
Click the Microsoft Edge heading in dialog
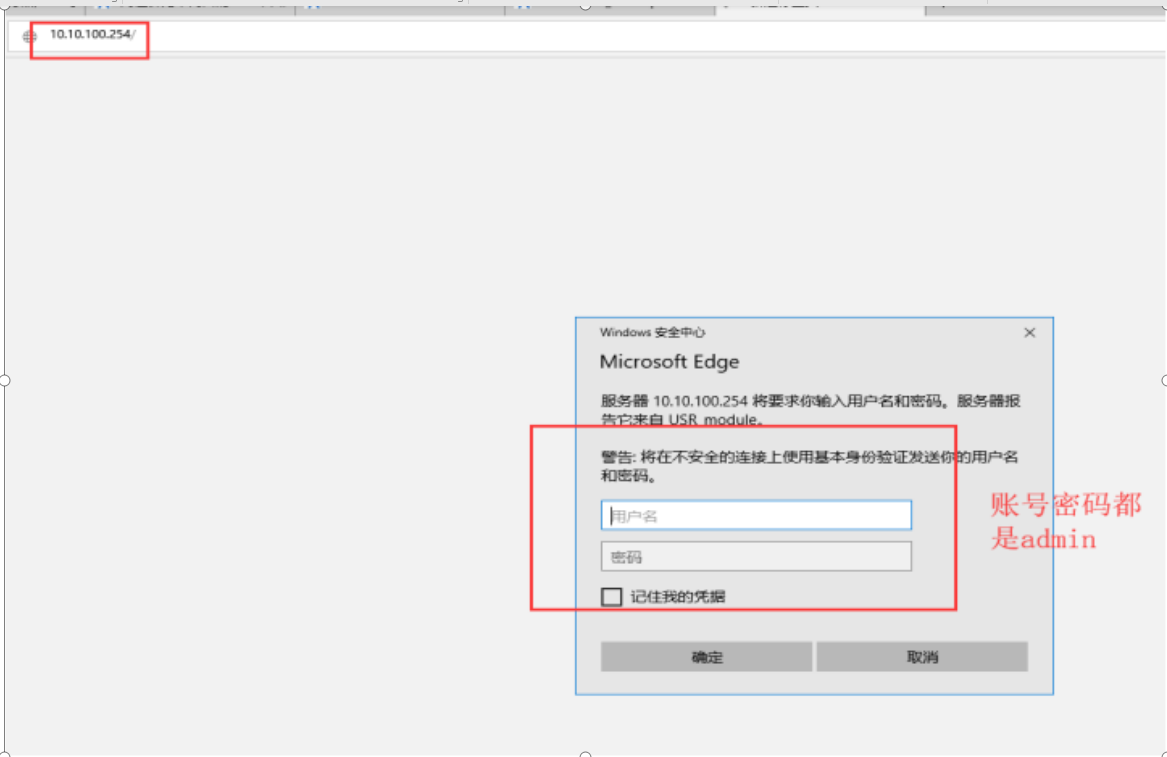click(669, 362)
